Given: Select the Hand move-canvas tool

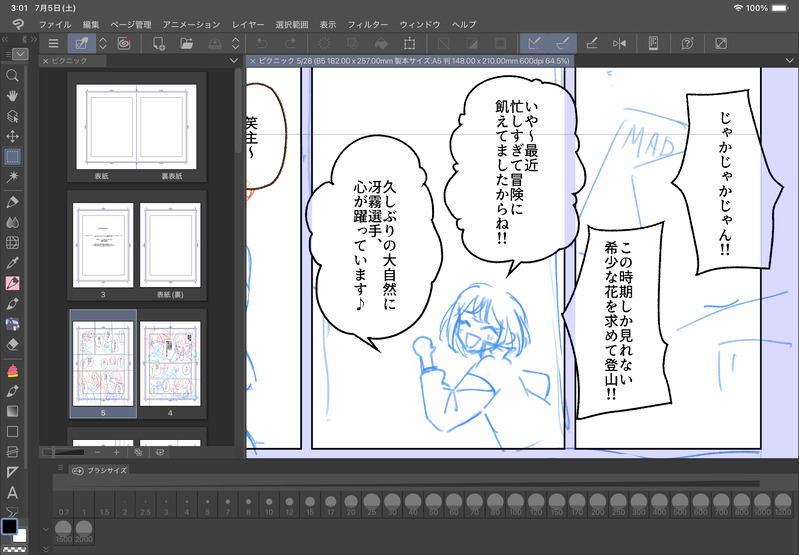Looking at the screenshot, I should coord(12,96).
